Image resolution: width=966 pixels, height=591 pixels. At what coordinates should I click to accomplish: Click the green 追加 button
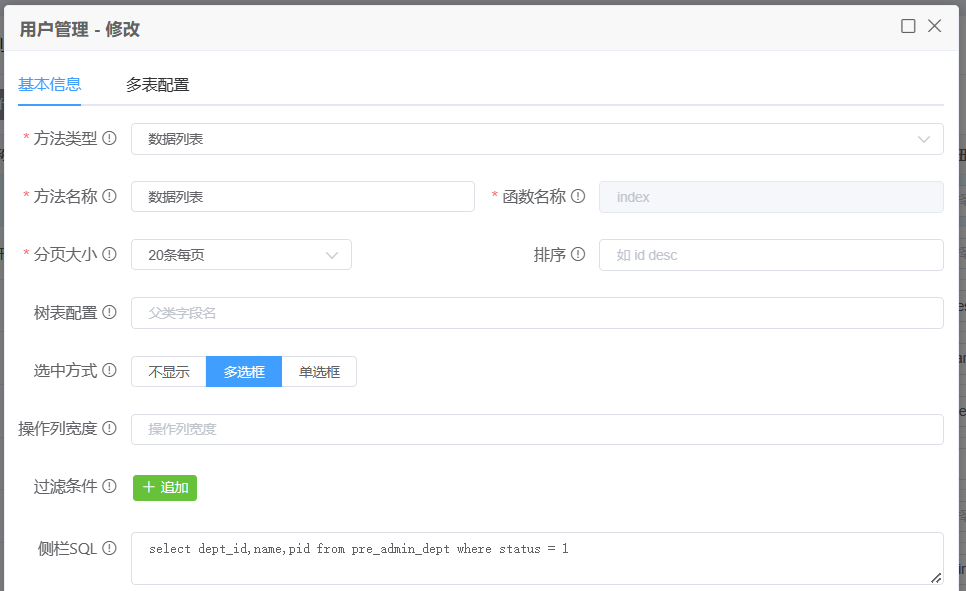[x=165, y=488]
